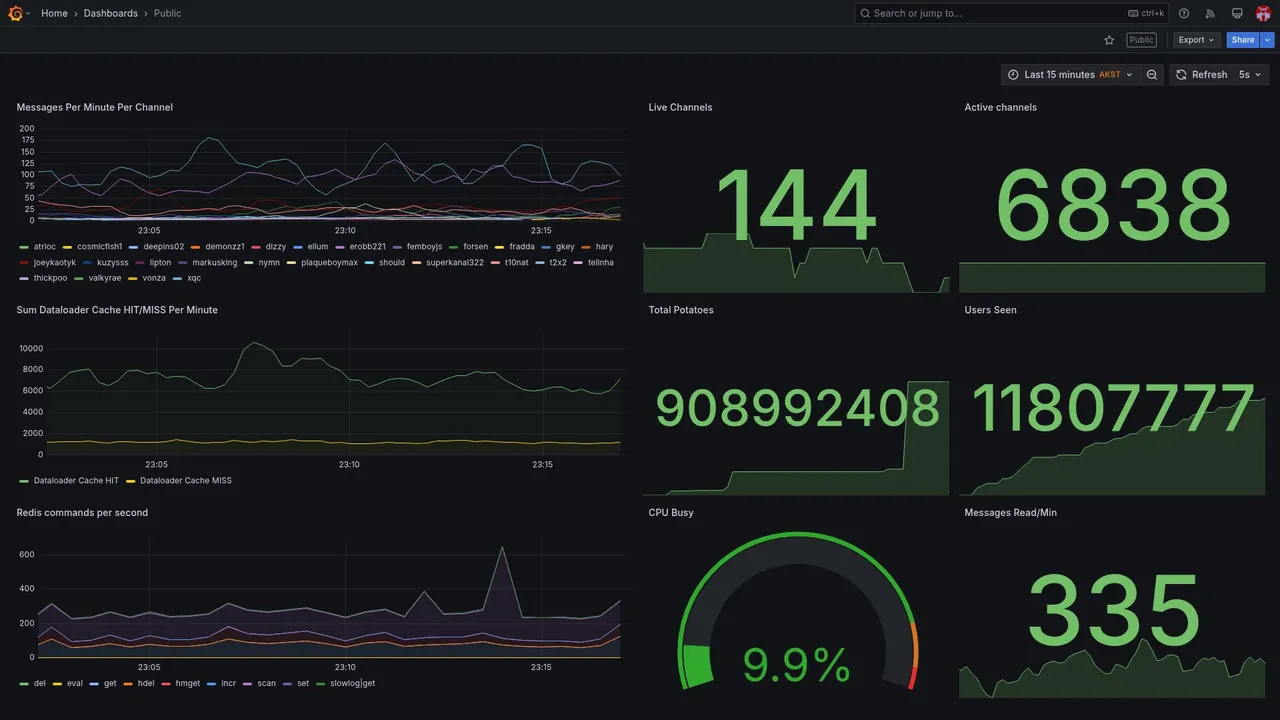Expand the Share button arrow menu
This screenshot has width=1280, height=720.
click(1268, 40)
